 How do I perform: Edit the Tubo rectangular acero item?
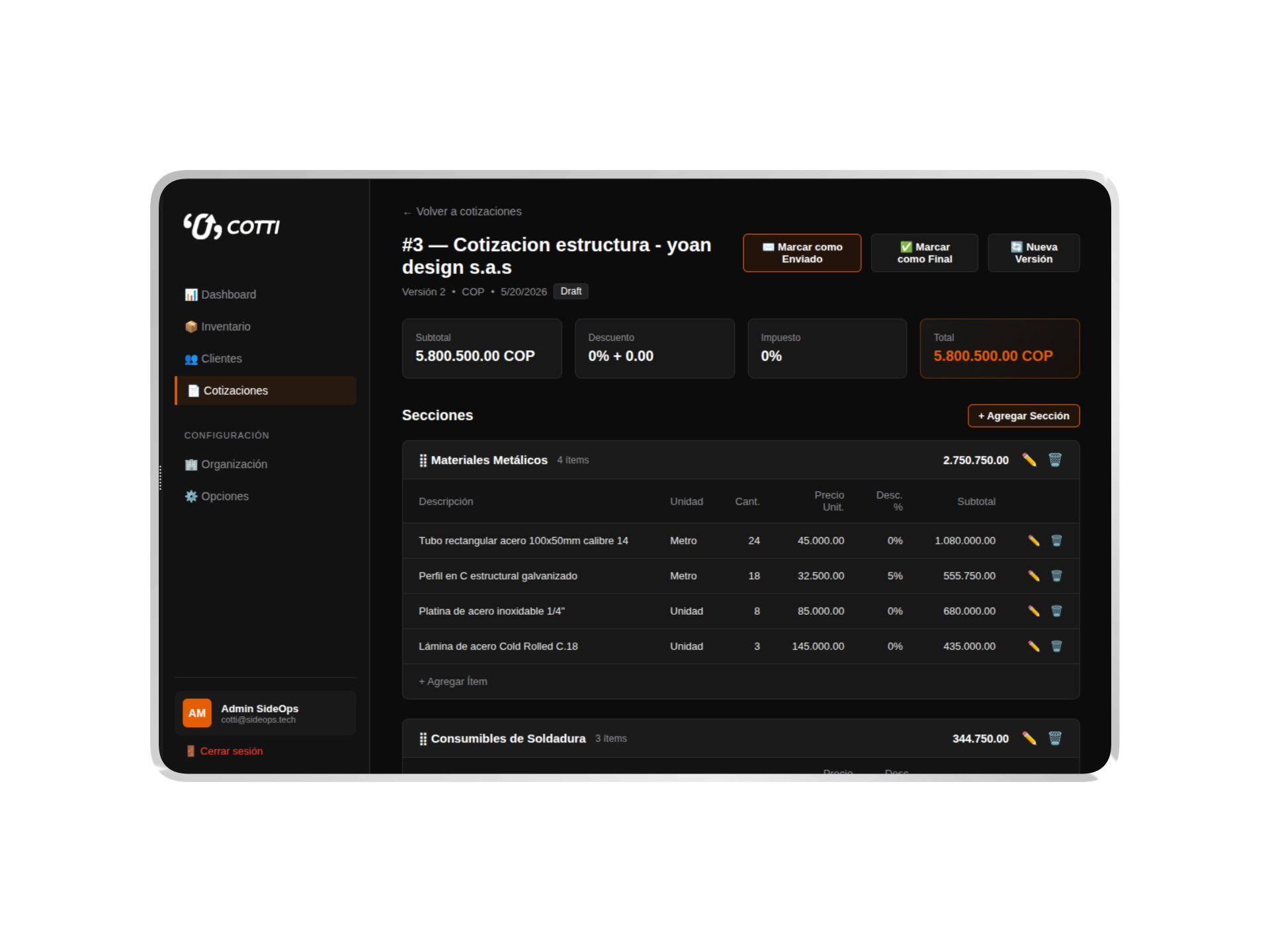(x=1034, y=541)
